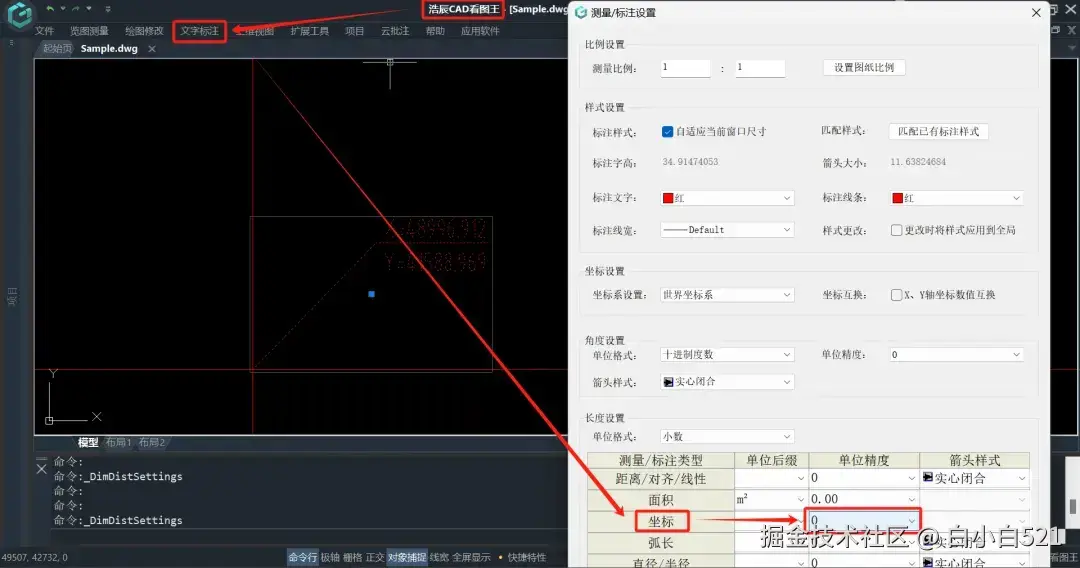Screen dimensions: 1080x568
Task: Open the 绘图修改 menu
Action: pyautogui.click(x=144, y=31)
